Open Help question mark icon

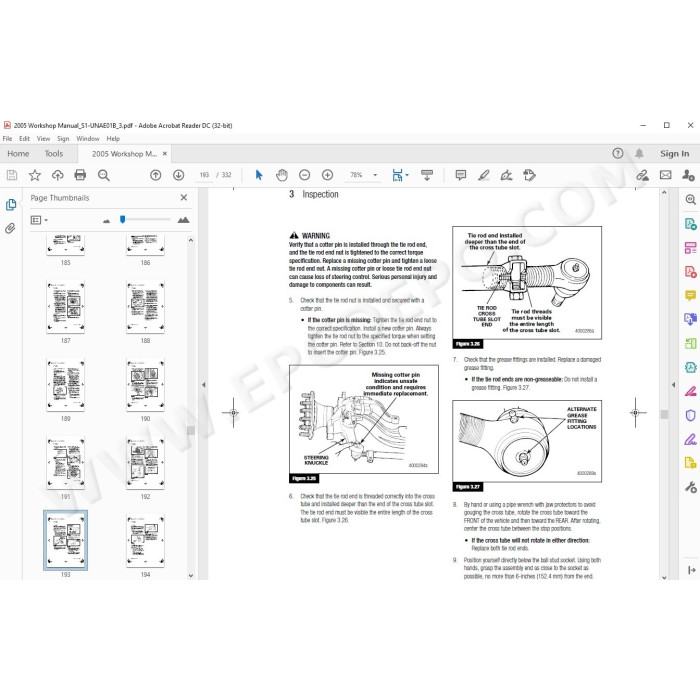tap(617, 154)
